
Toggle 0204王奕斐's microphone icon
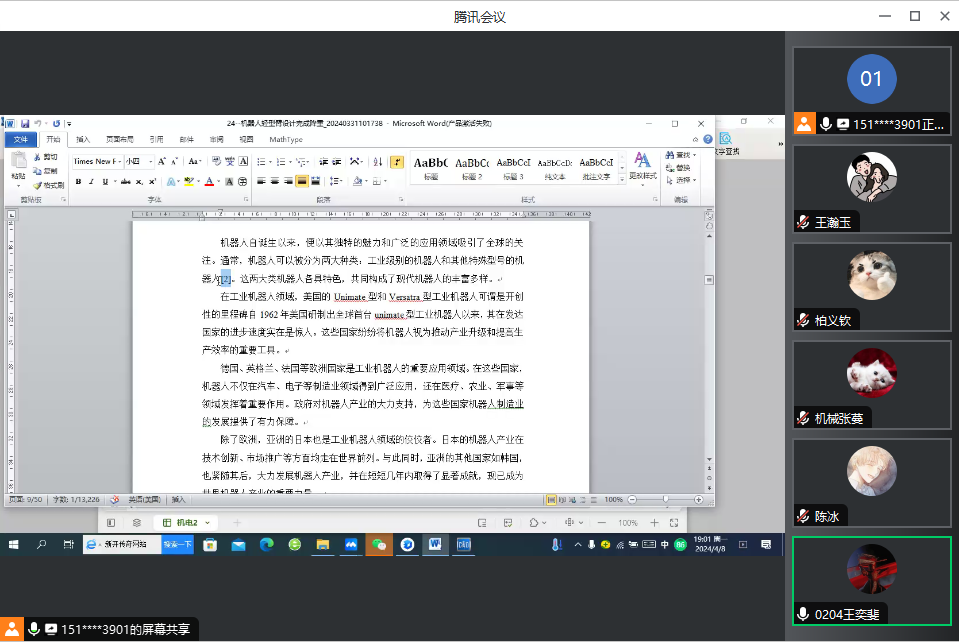click(x=803, y=614)
